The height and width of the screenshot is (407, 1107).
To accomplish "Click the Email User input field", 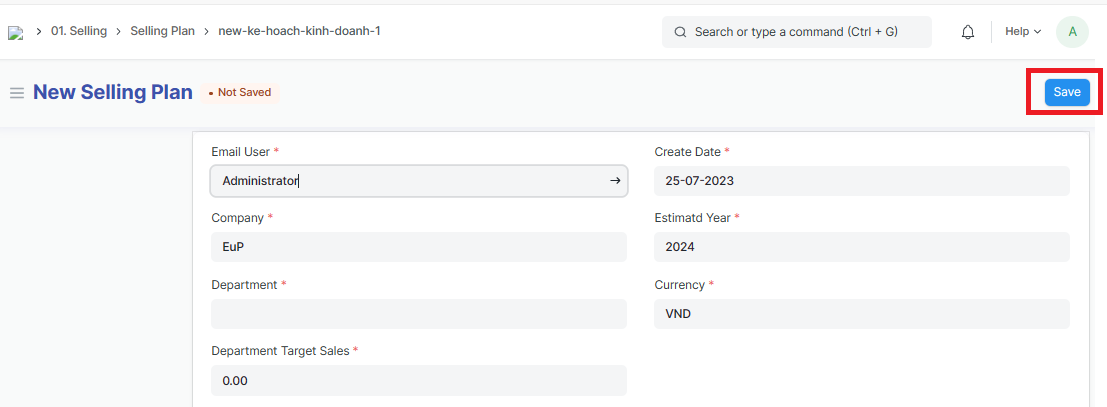I will pos(410,181).
